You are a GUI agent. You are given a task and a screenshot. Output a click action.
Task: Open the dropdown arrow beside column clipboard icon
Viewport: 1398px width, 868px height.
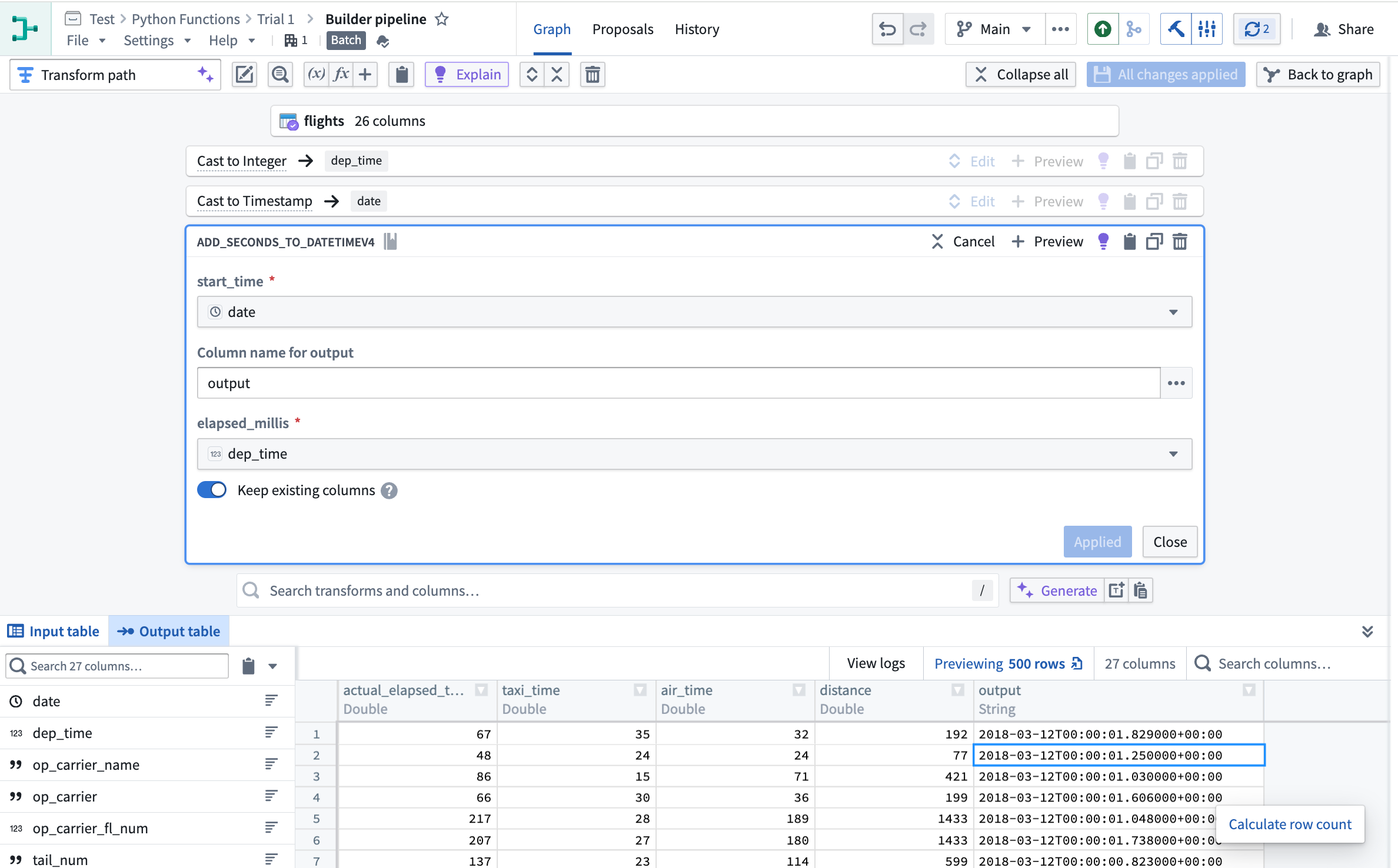click(x=272, y=666)
